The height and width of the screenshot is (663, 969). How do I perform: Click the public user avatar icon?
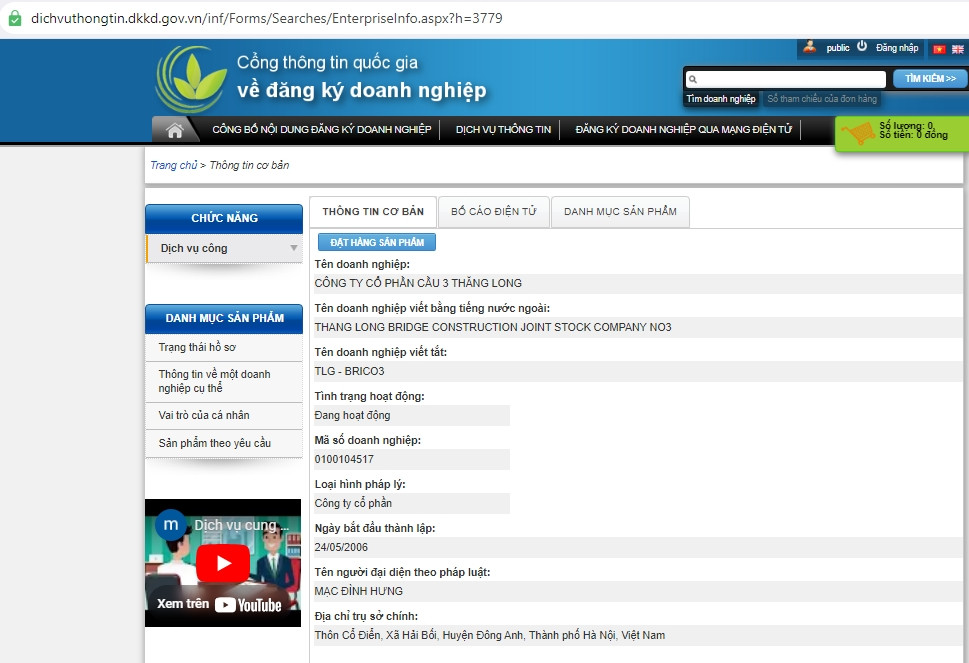(809, 47)
